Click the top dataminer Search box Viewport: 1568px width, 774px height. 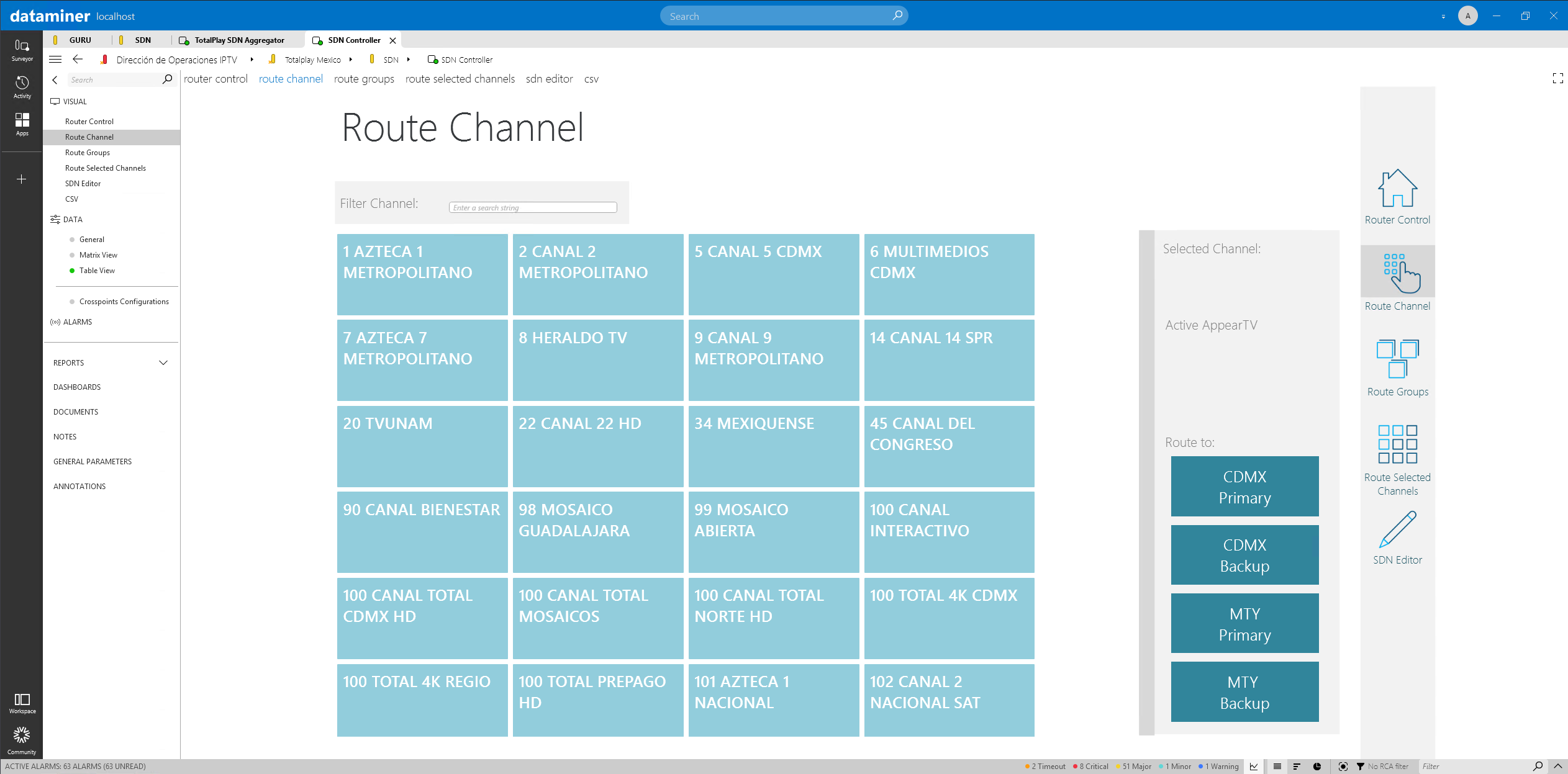[x=784, y=16]
